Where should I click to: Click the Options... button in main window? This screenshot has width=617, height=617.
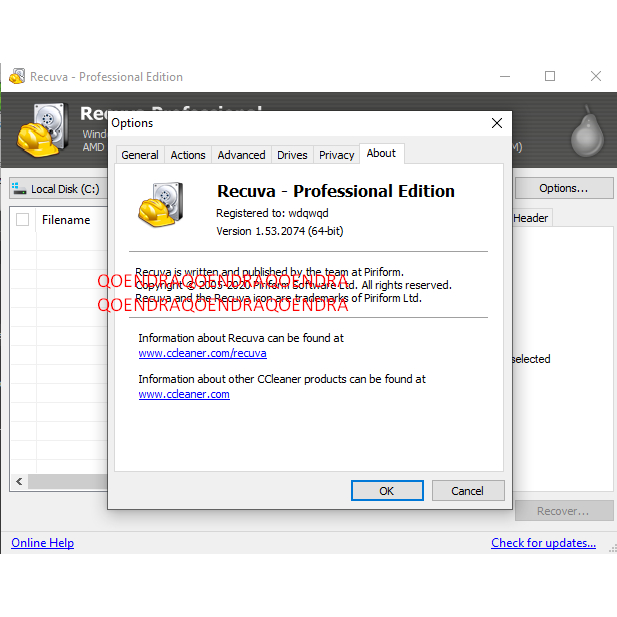click(x=563, y=188)
